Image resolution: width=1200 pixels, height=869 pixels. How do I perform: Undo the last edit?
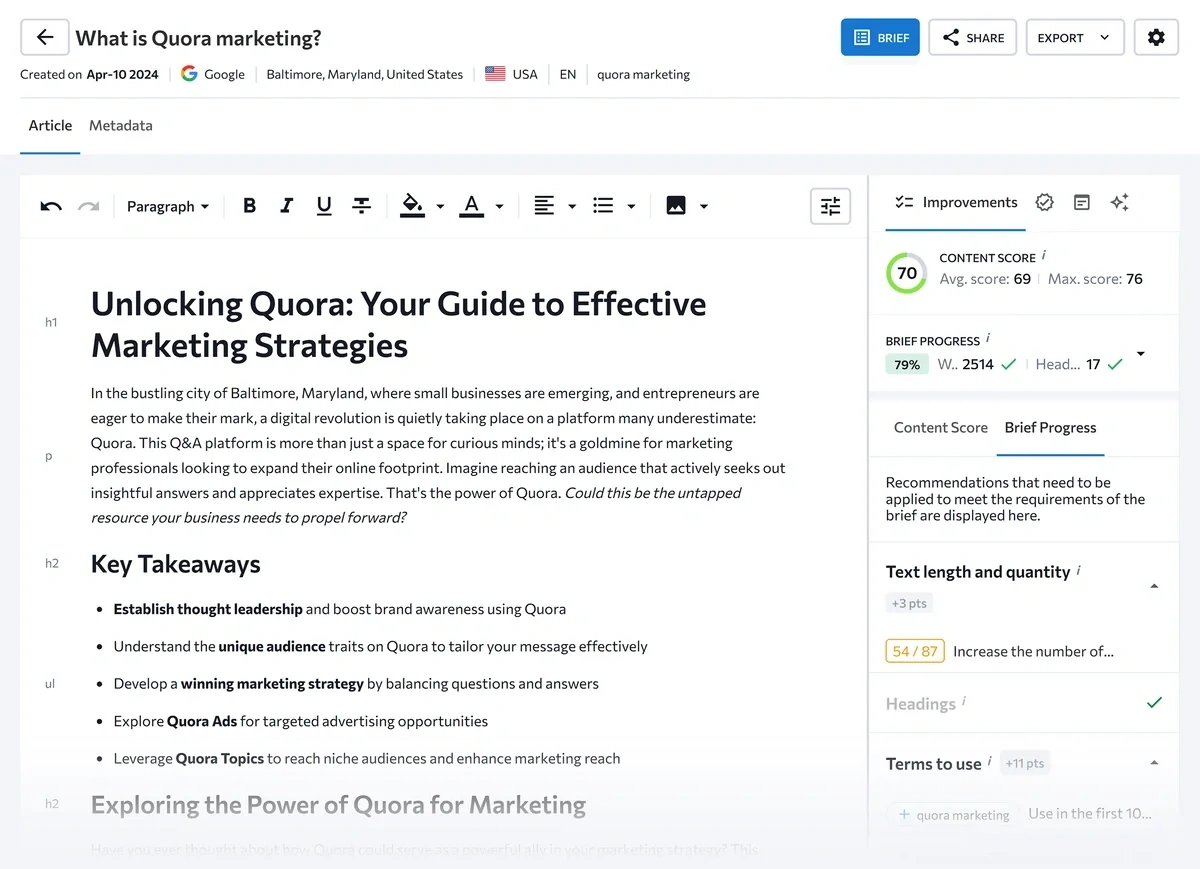point(51,206)
